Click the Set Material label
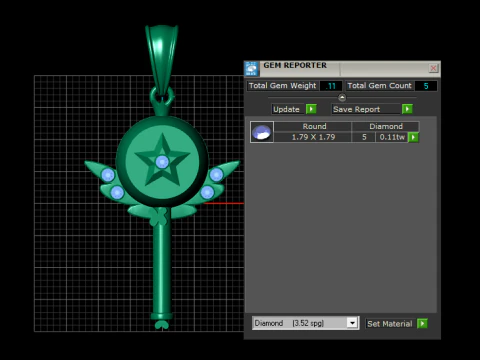The width and height of the screenshot is (480, 360). [390, 324]
